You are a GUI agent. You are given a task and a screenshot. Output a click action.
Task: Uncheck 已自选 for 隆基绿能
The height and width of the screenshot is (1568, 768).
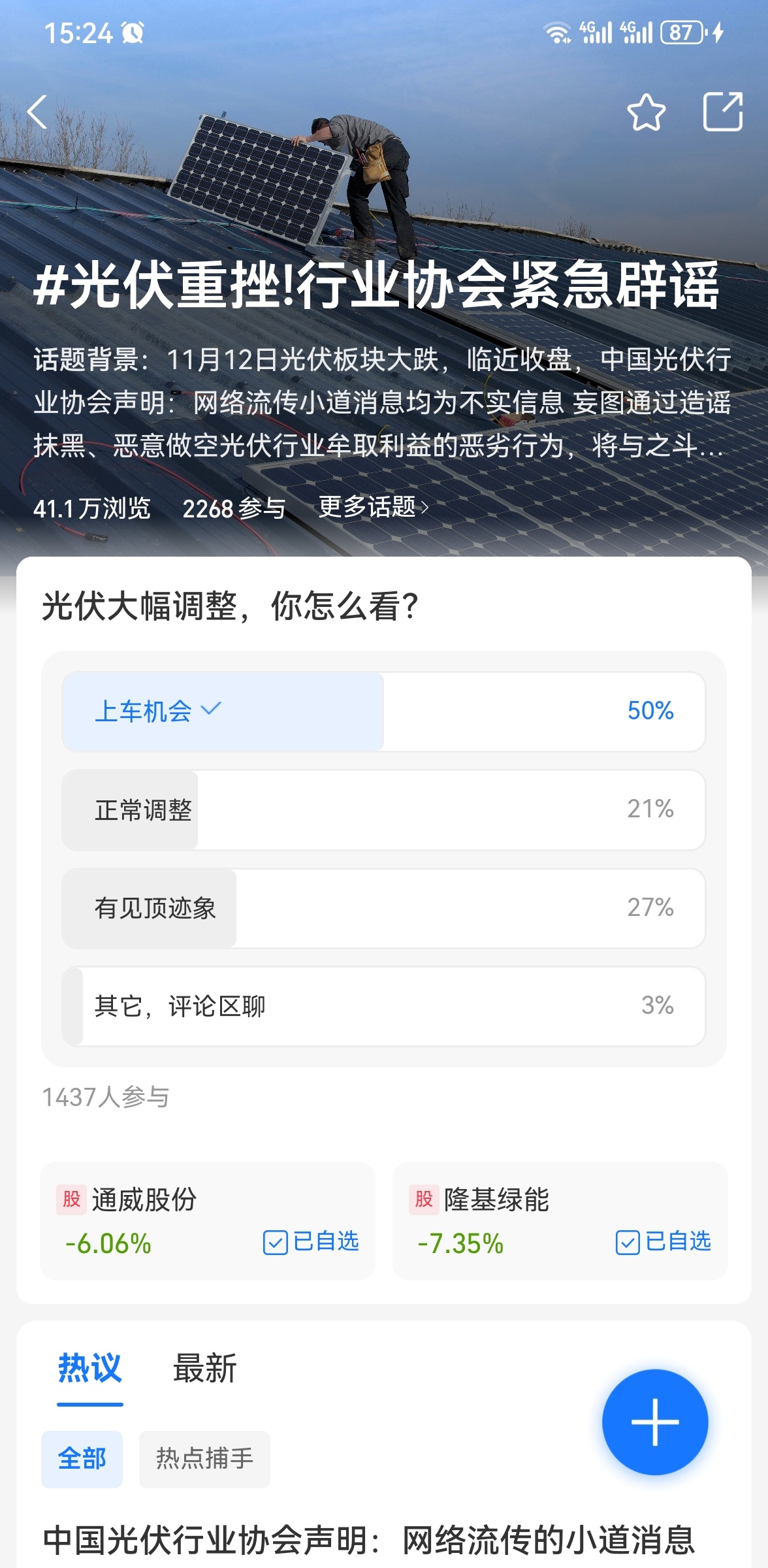(664, 1242)
